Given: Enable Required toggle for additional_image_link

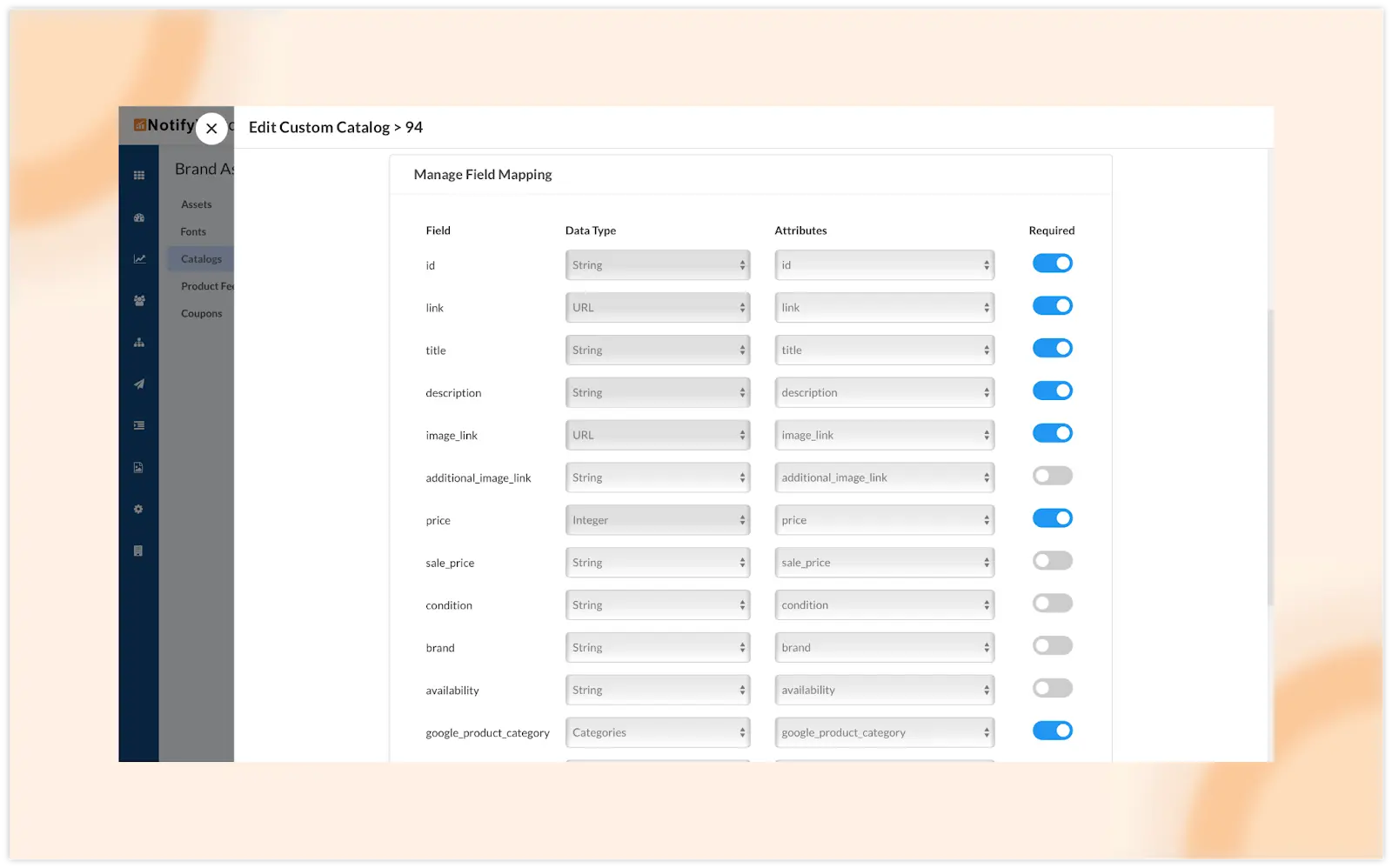Looking at the screenshot, I should point(1052,476).
